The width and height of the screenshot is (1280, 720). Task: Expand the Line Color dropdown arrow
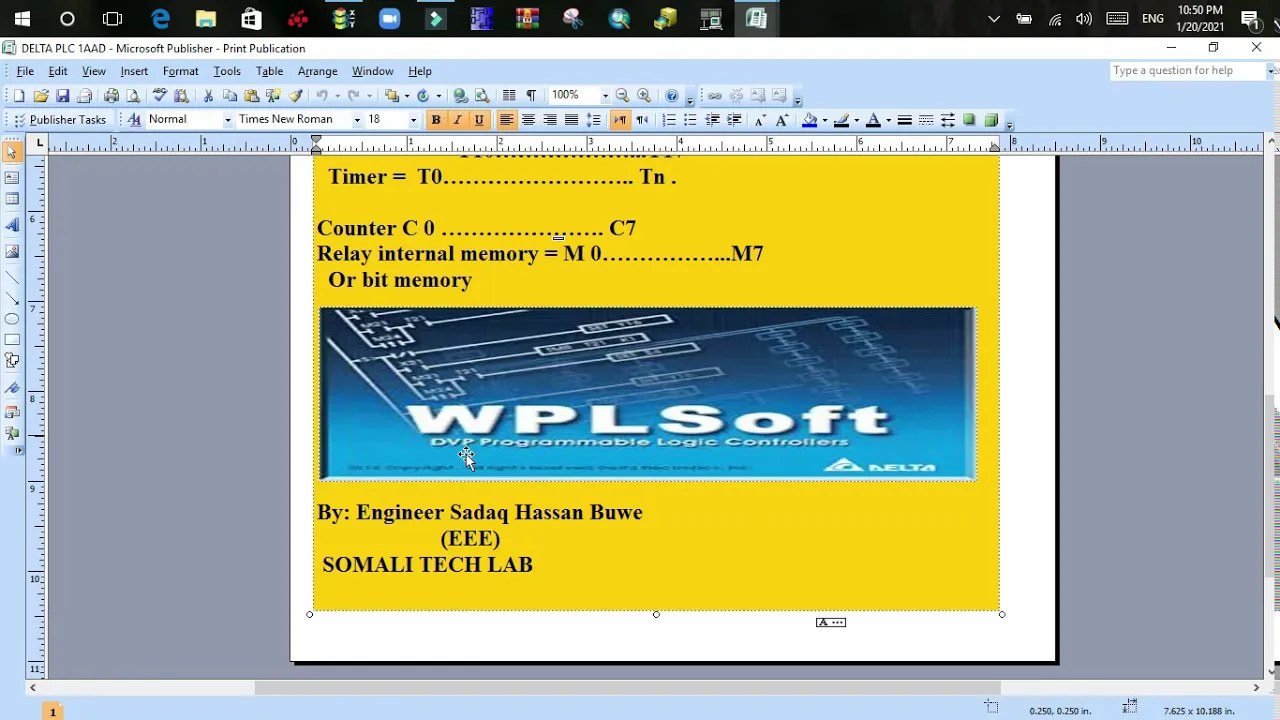point(856,120)
